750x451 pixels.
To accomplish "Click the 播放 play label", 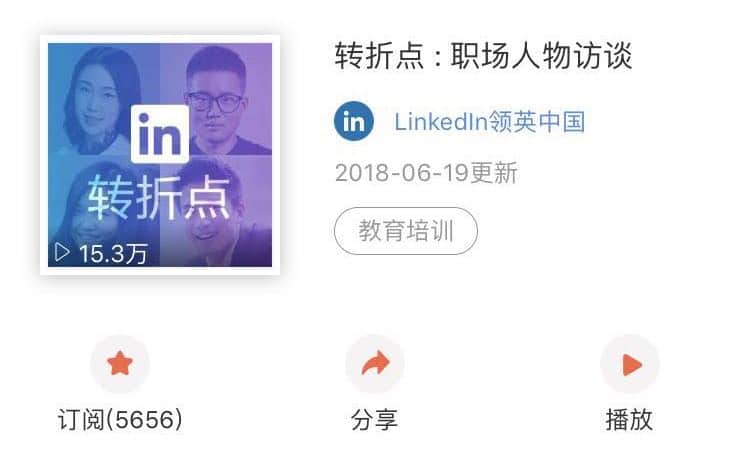I will click(x=629, y=419).
